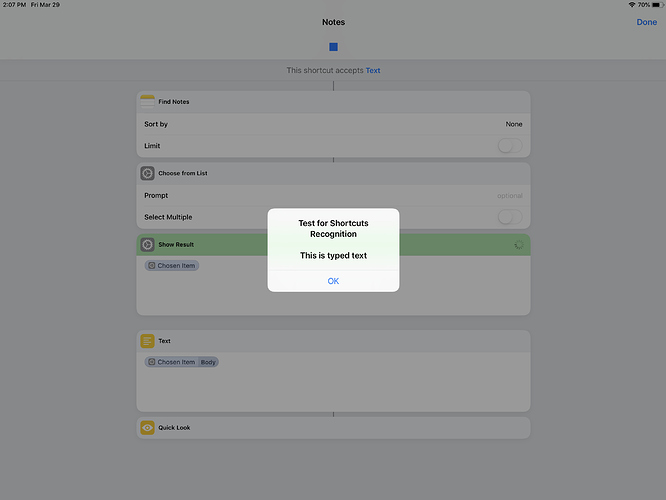This screenshot has height=500, width=666.
Task: Open the Sort by None dropdown
Action: 514,124
